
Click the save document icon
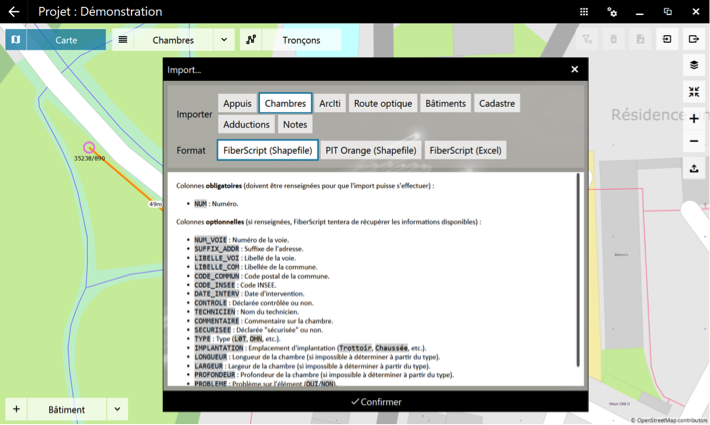pos(640,39)
